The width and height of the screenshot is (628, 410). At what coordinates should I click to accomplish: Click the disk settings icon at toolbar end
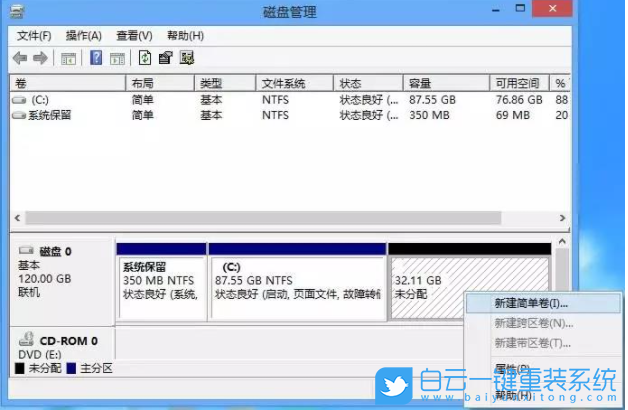point(186,58)
